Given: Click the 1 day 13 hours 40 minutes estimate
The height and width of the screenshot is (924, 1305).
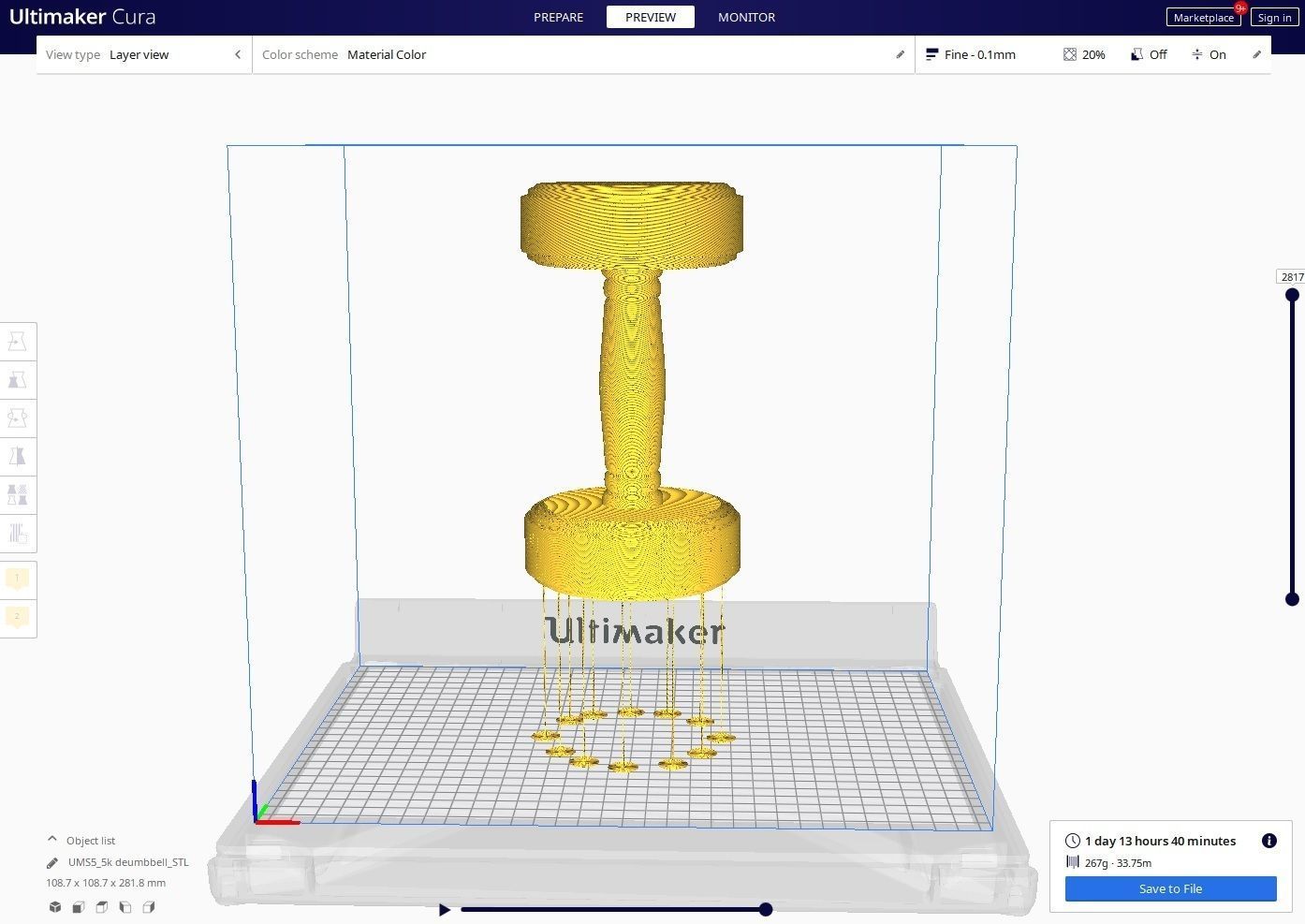Looking at the screenshot, I should pyautogui.click(x=1160, y=841).
